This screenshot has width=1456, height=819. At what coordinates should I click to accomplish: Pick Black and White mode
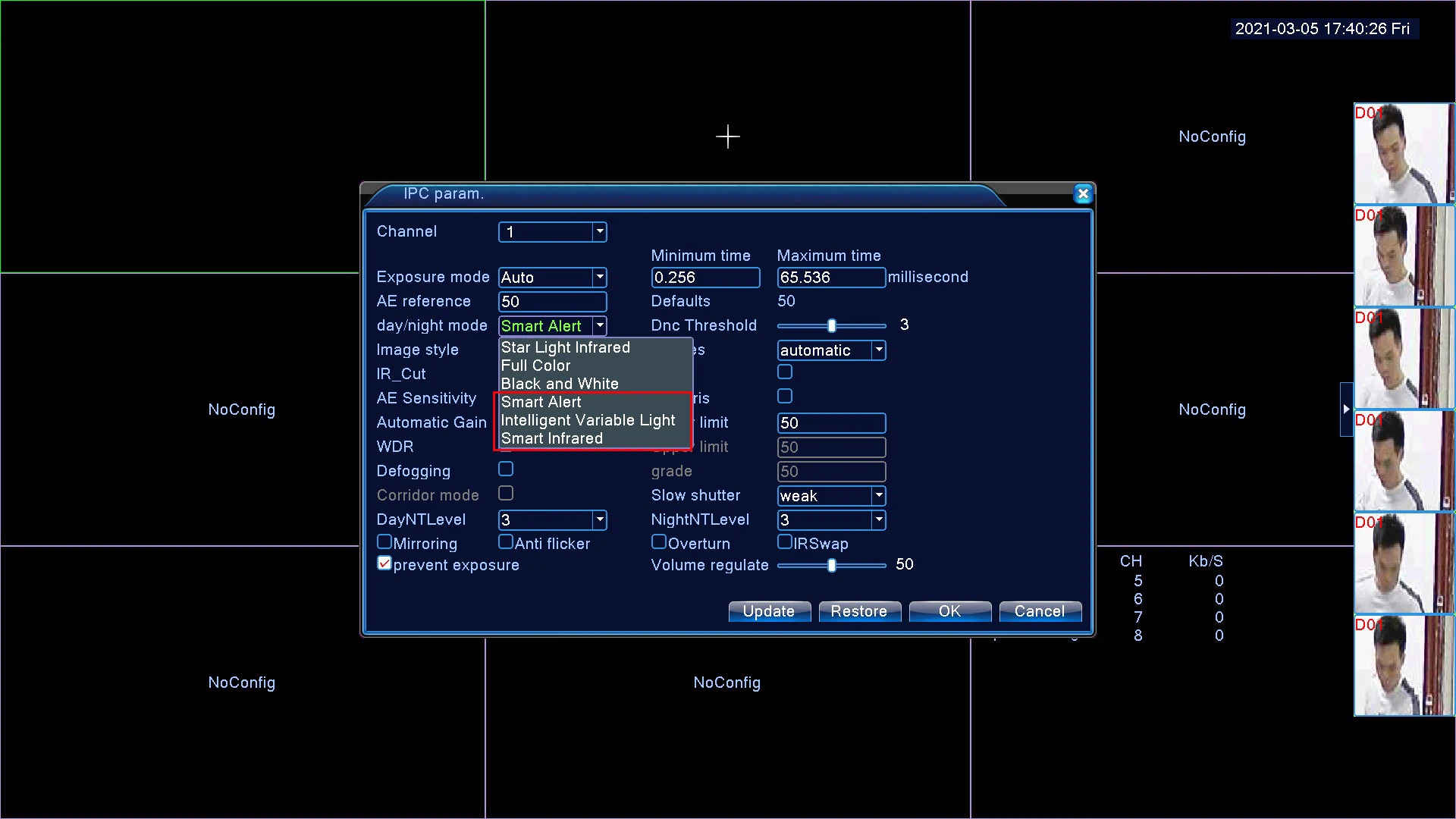(x=560, y=384)
